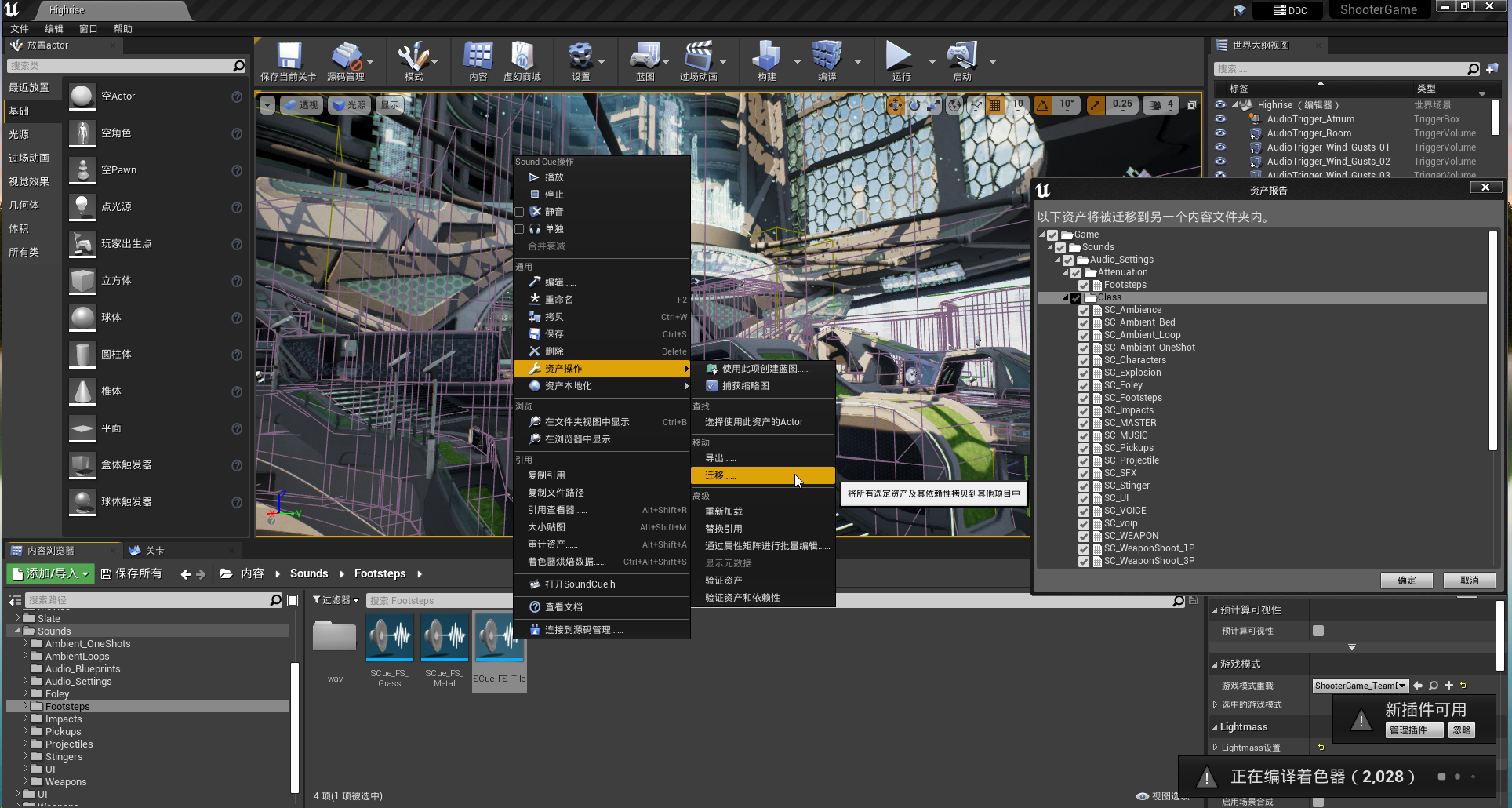Viewport: 1512px width, 808px height.
Task: Open the viewport options dropdown arrow
Action: [x=267, y=105]
